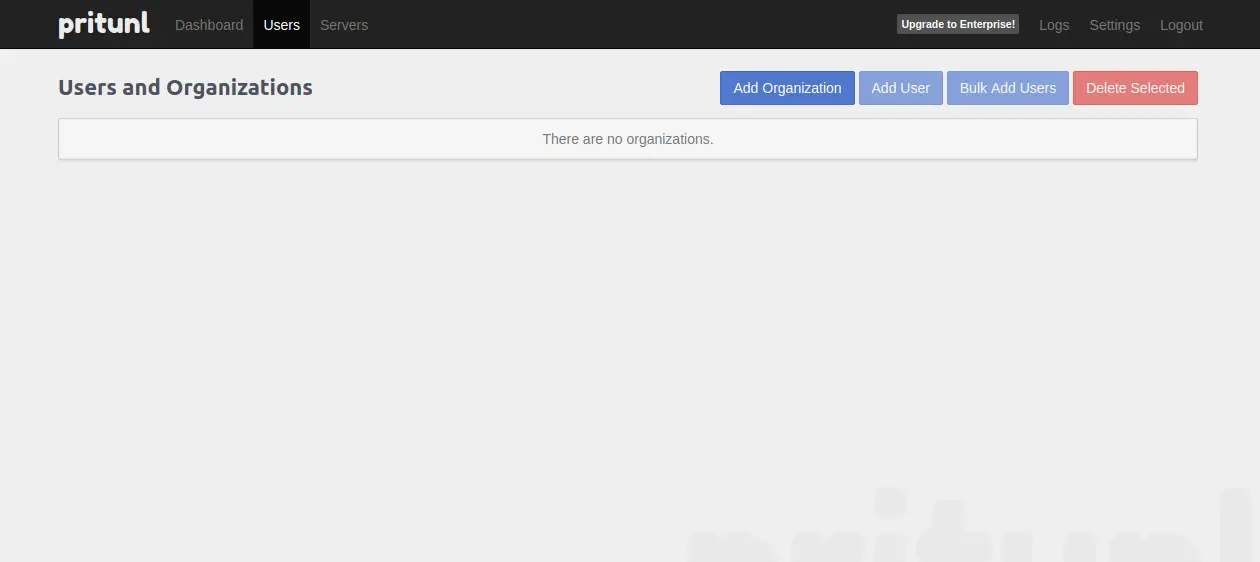
Task: Select the Users tab
Action: (x=282, y=25)
